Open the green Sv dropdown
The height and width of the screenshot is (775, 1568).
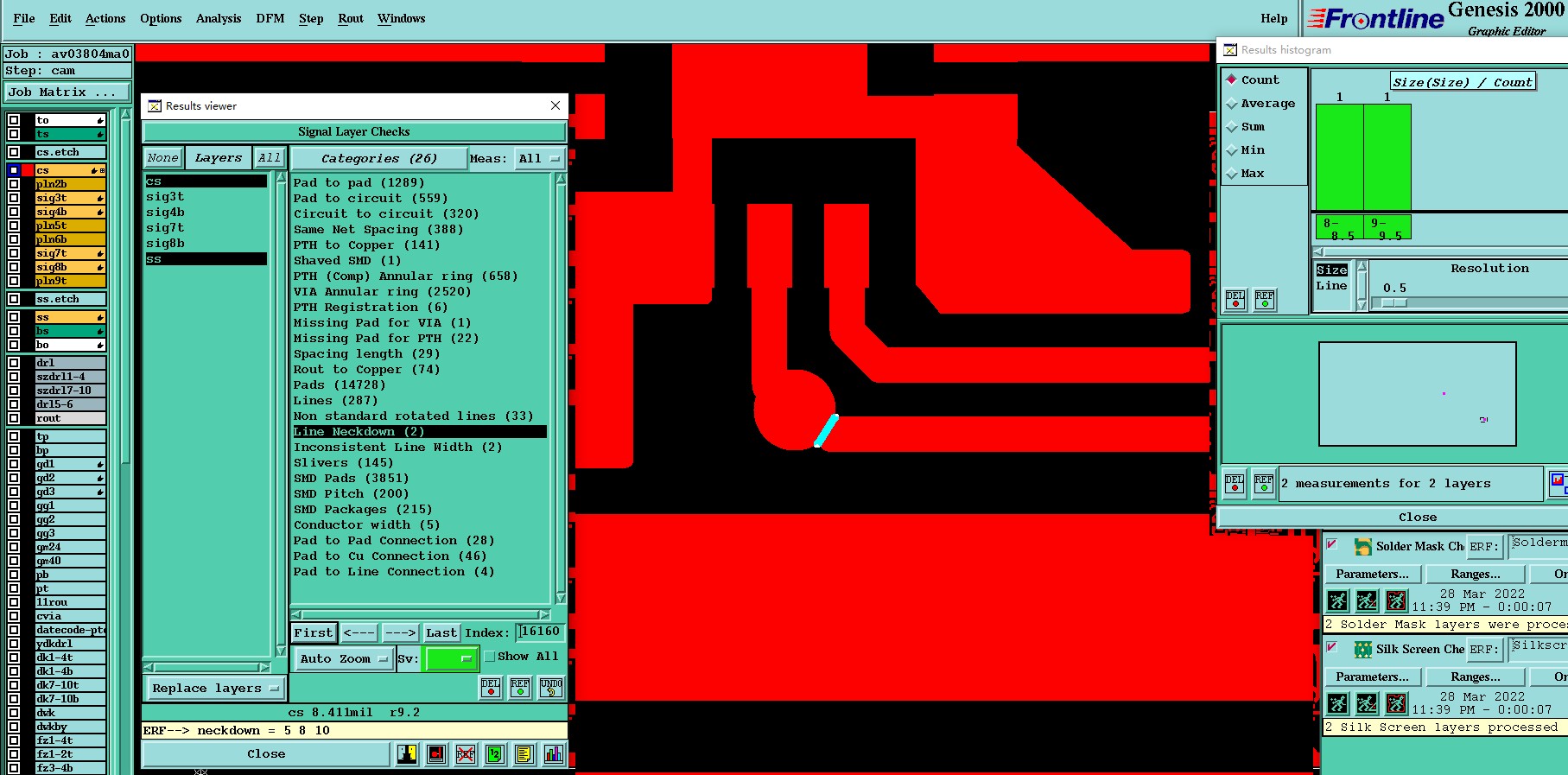(450, 658)
